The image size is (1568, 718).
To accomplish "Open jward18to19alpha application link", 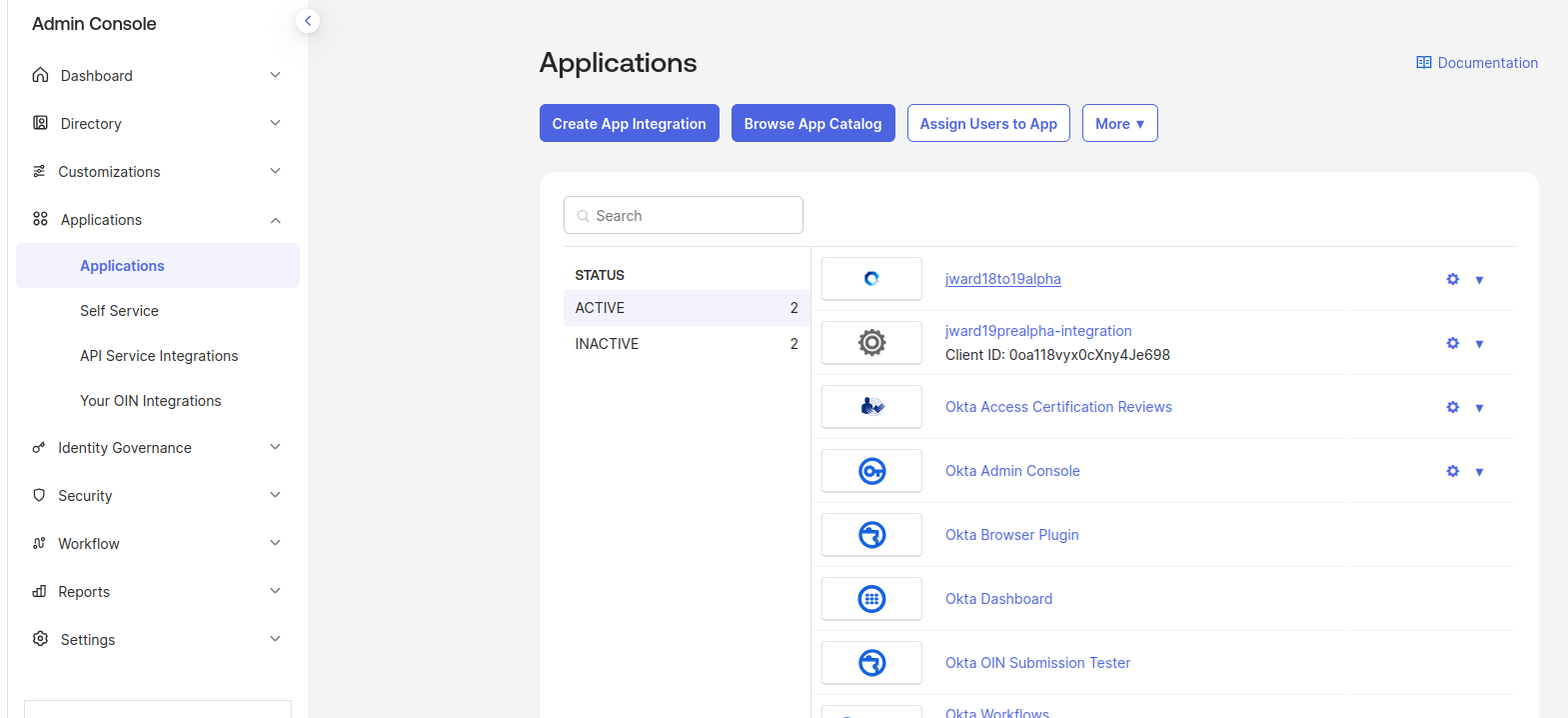I will click(1003, 279).
